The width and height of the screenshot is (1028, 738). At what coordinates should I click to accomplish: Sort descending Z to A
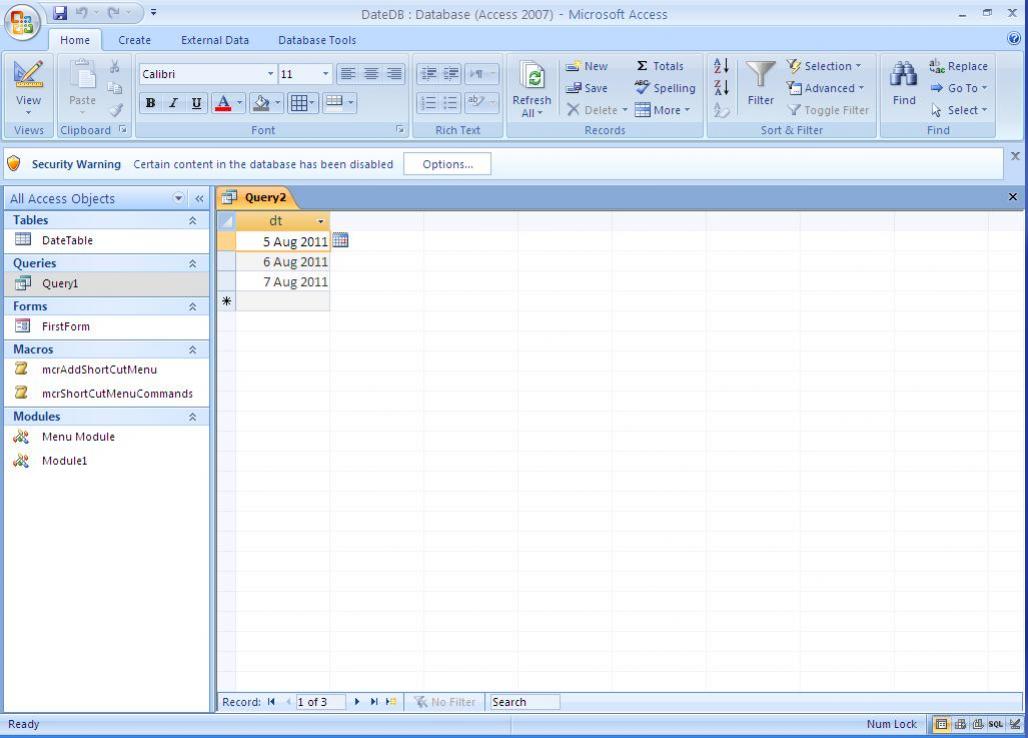(721, 88)
